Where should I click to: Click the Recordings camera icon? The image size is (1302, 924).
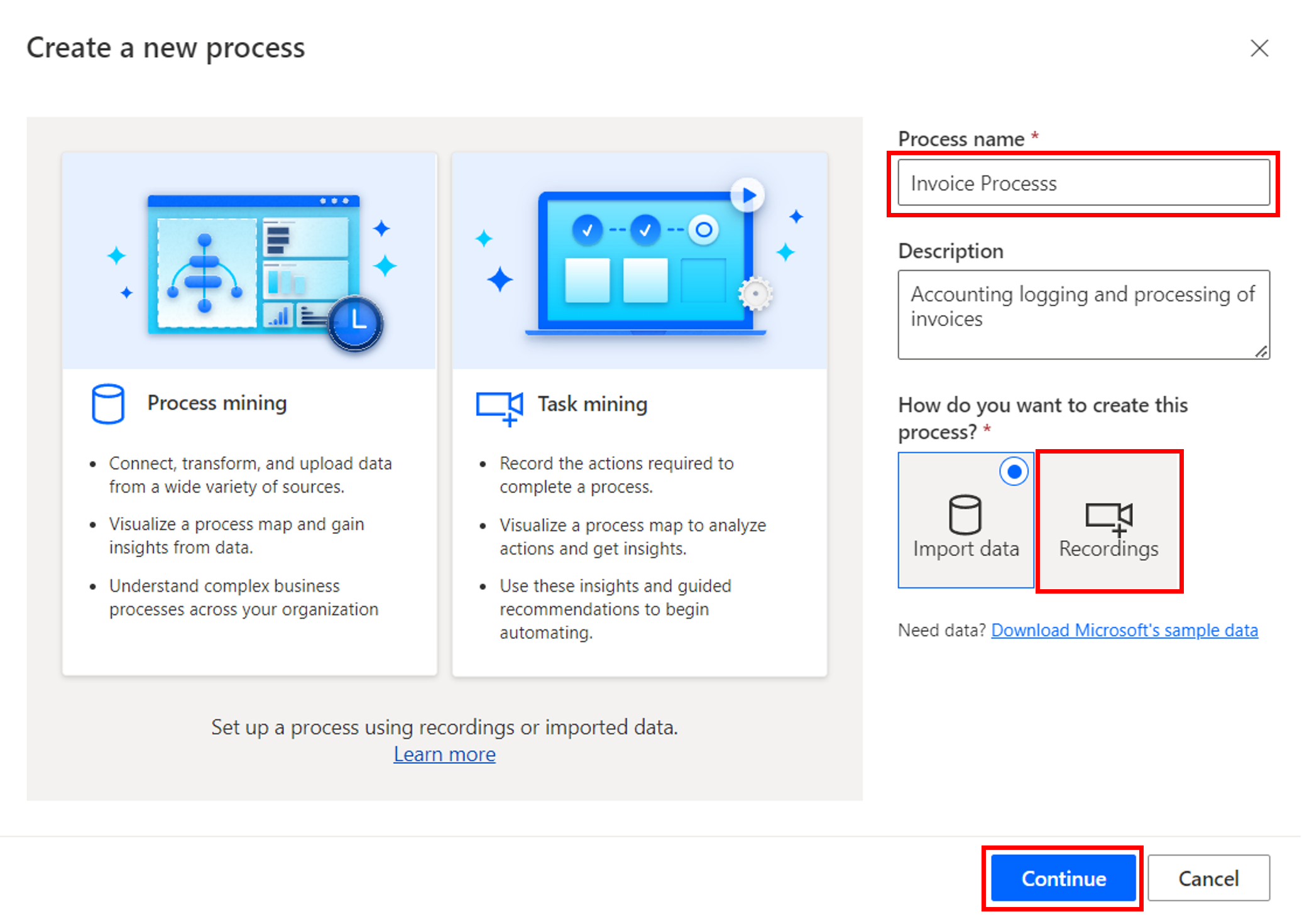pos(1109,518)
